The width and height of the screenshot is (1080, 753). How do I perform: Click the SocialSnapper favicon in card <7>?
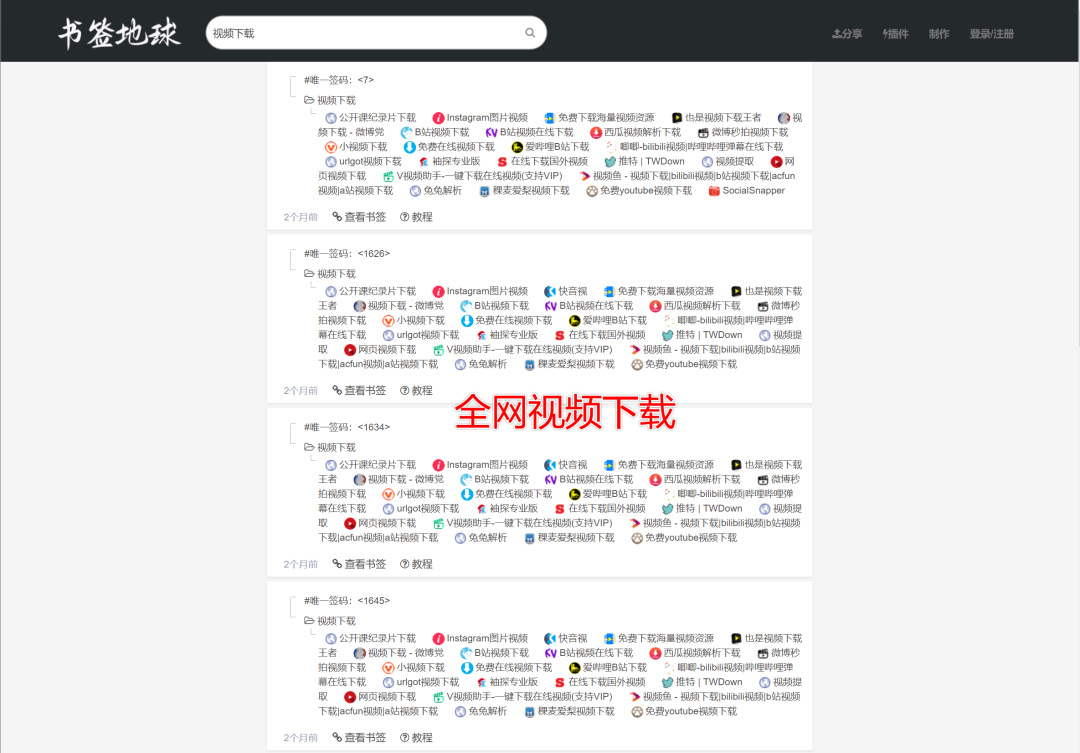click(x=714, y=191)
